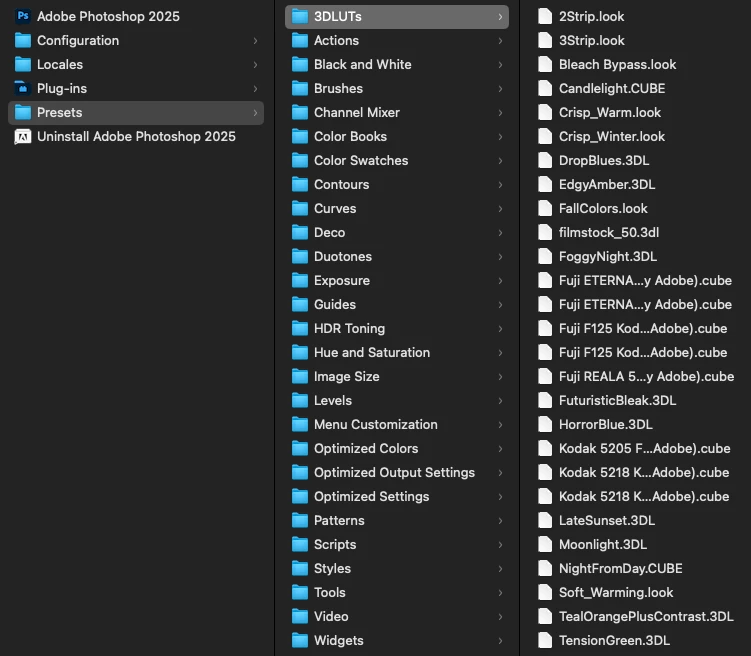
Task: Click the 2Strip.look file icon
Action: pos(545,16)
